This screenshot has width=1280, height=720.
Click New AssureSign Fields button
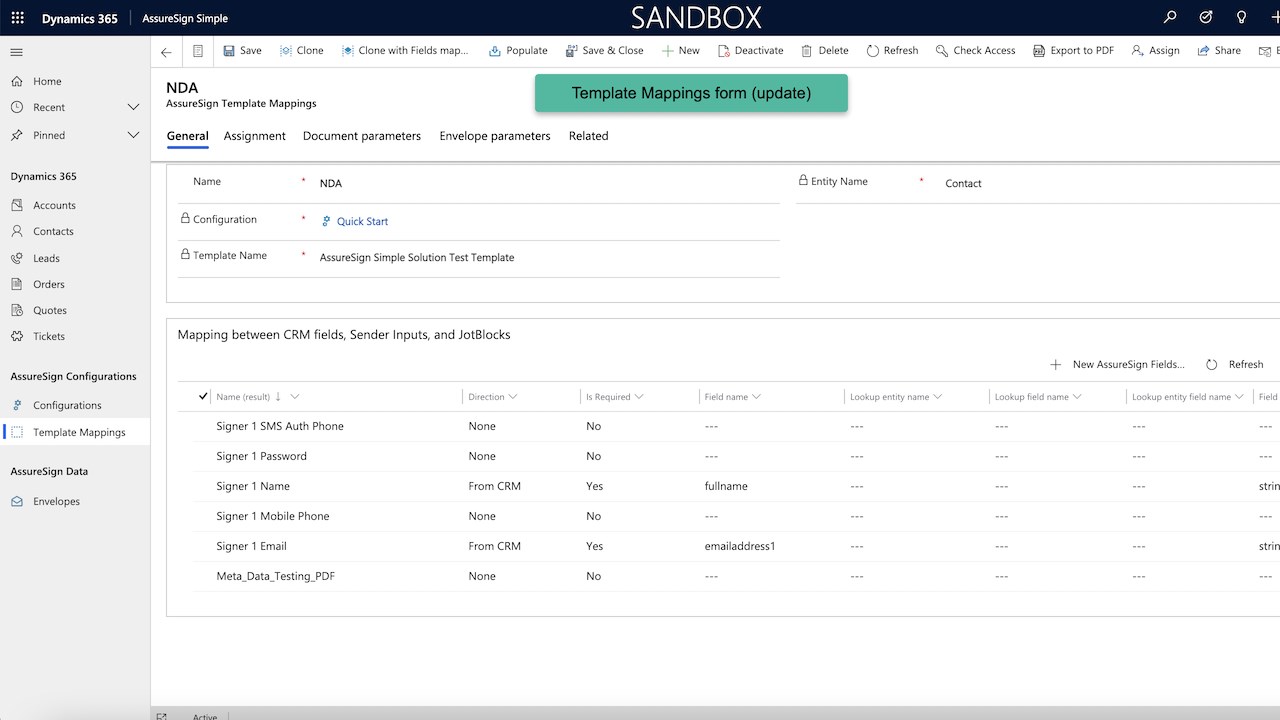[1118, 365]
